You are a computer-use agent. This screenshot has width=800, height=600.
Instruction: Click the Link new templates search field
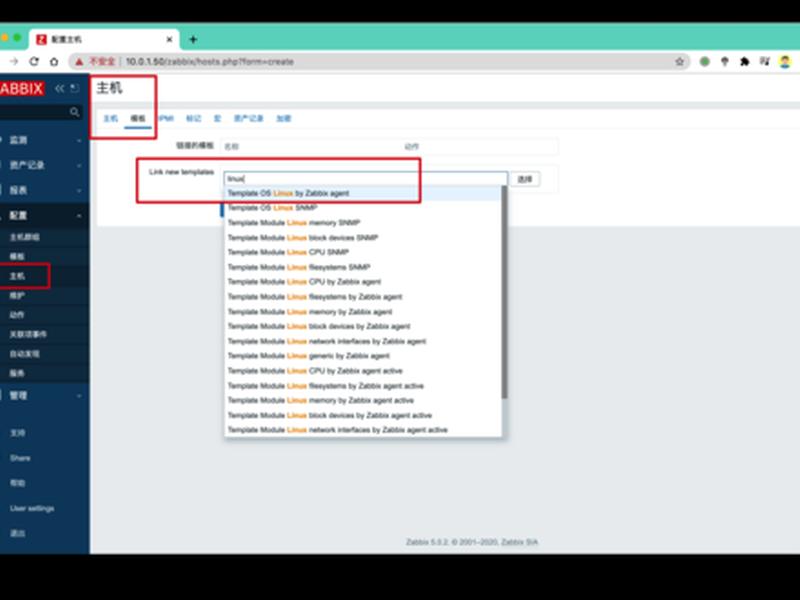tap(366, 179)
